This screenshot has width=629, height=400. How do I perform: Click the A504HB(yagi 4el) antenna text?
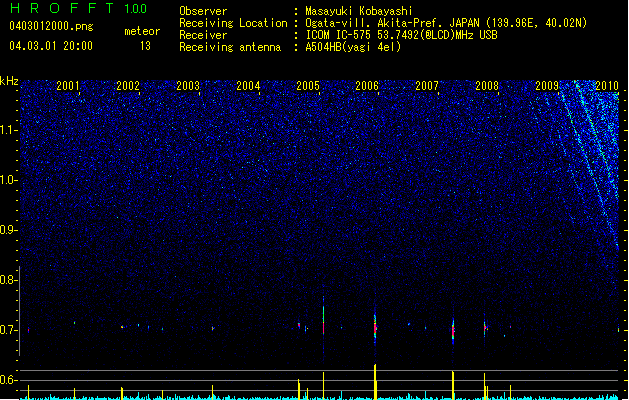point(353,47)
